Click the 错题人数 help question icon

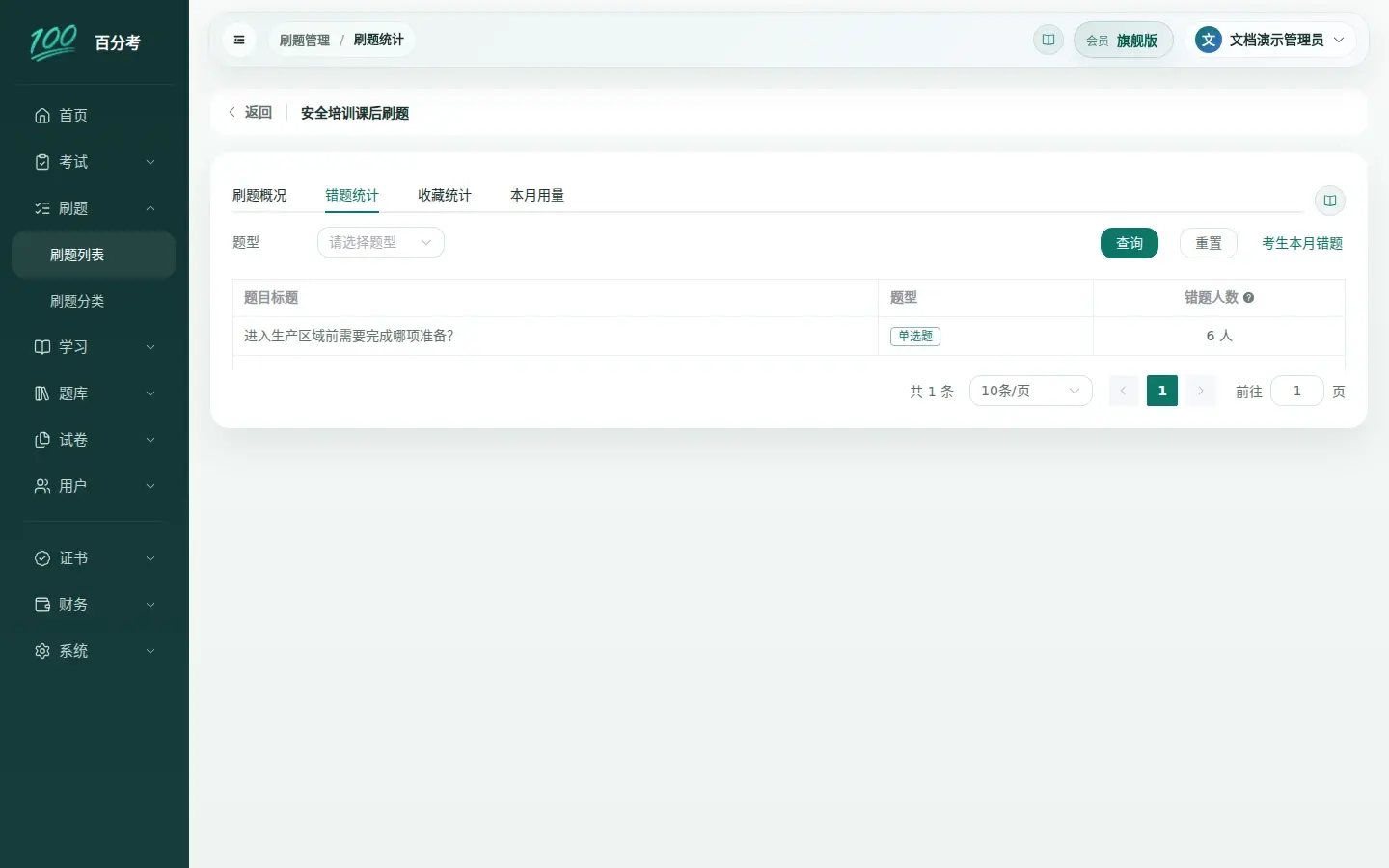point(1249,298)
